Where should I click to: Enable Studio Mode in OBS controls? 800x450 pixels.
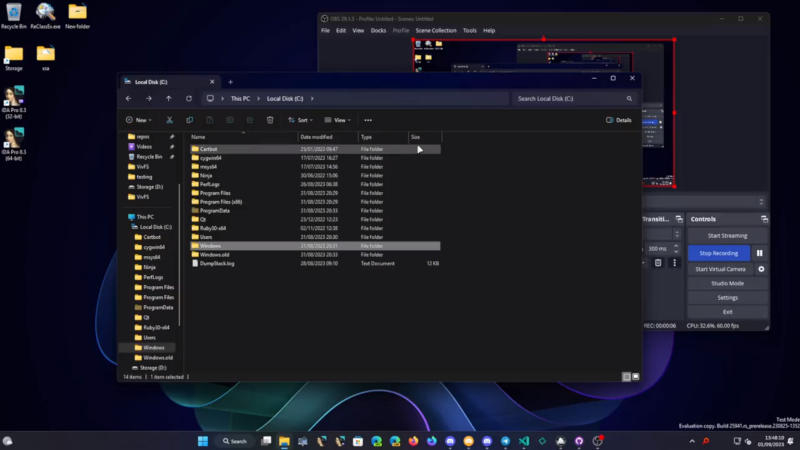coord(727,283)
